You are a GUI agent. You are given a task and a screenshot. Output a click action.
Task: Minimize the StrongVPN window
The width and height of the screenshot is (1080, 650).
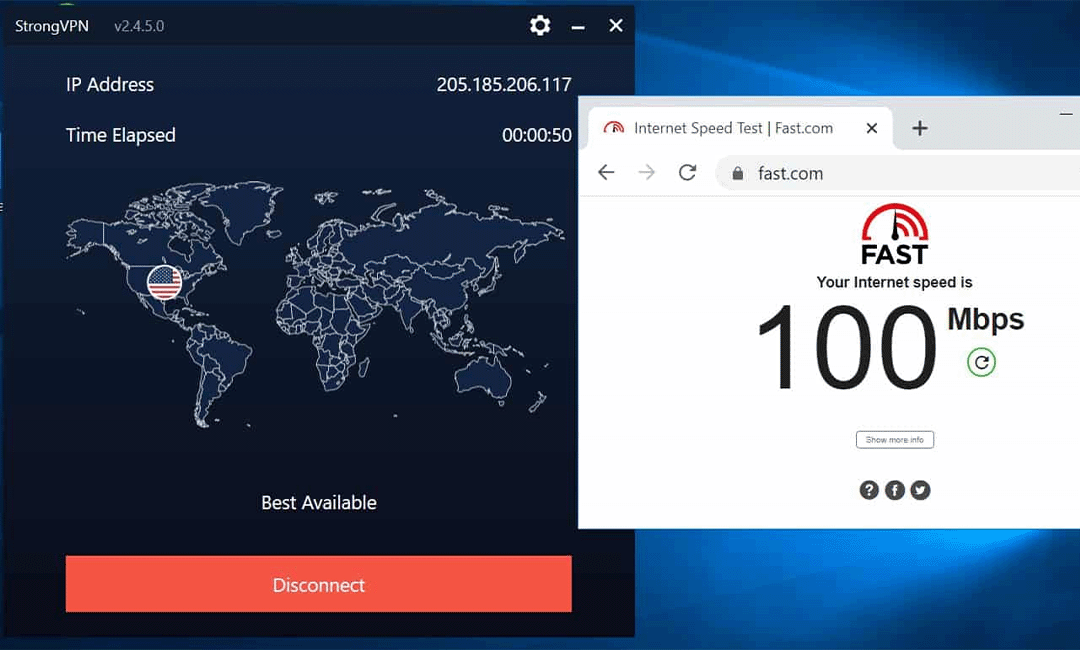coord(578,26)
